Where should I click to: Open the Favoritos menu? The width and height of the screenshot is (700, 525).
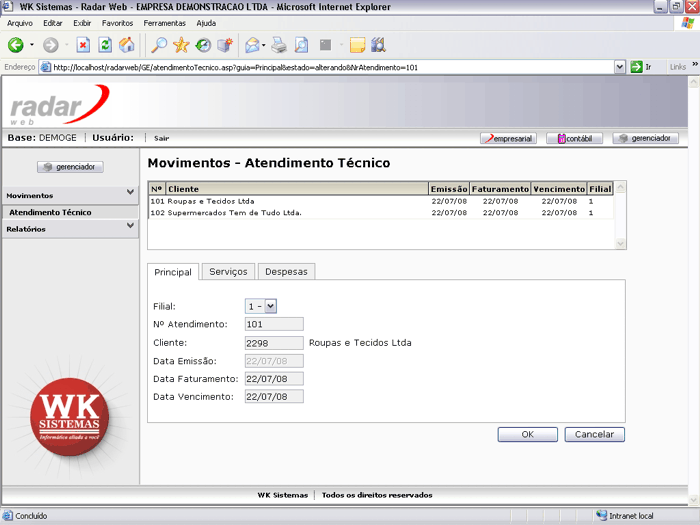[117, 22]
